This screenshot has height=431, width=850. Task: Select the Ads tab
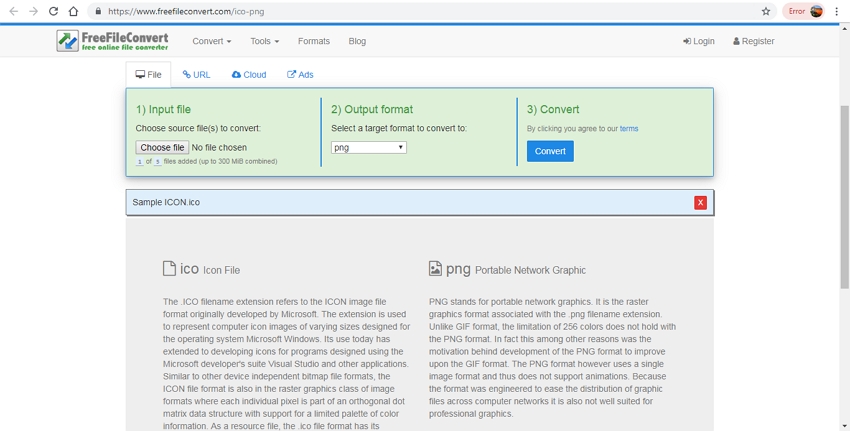coord(300,75)
